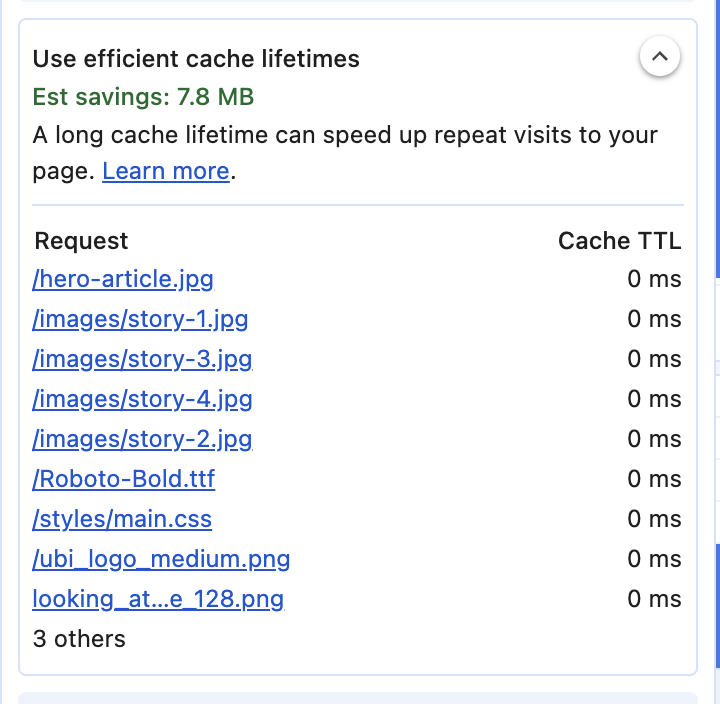Open the /styles/main.css request link
Screen dimensions: 720x704
click(x=122, y=519)
